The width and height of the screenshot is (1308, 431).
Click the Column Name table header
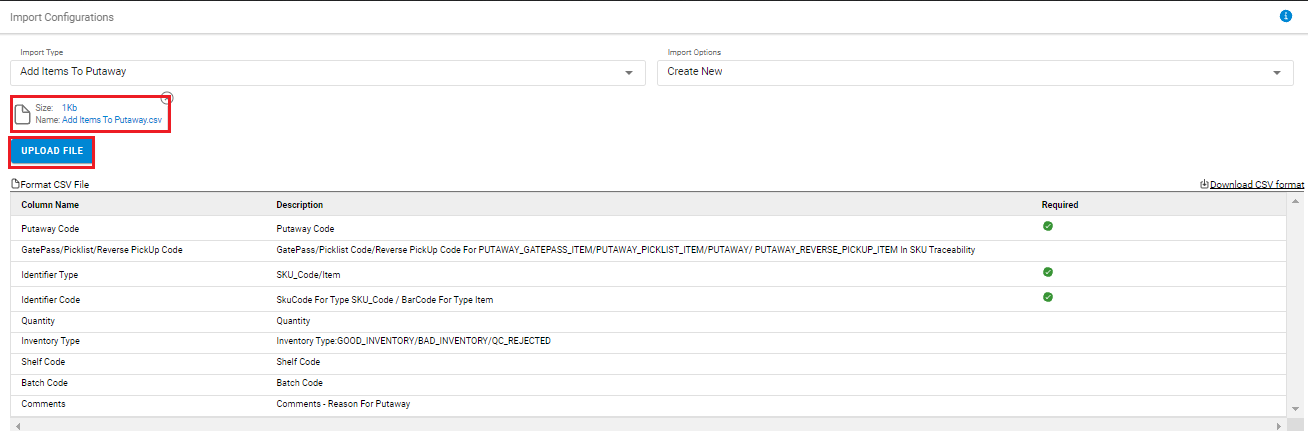coord(50,205)
